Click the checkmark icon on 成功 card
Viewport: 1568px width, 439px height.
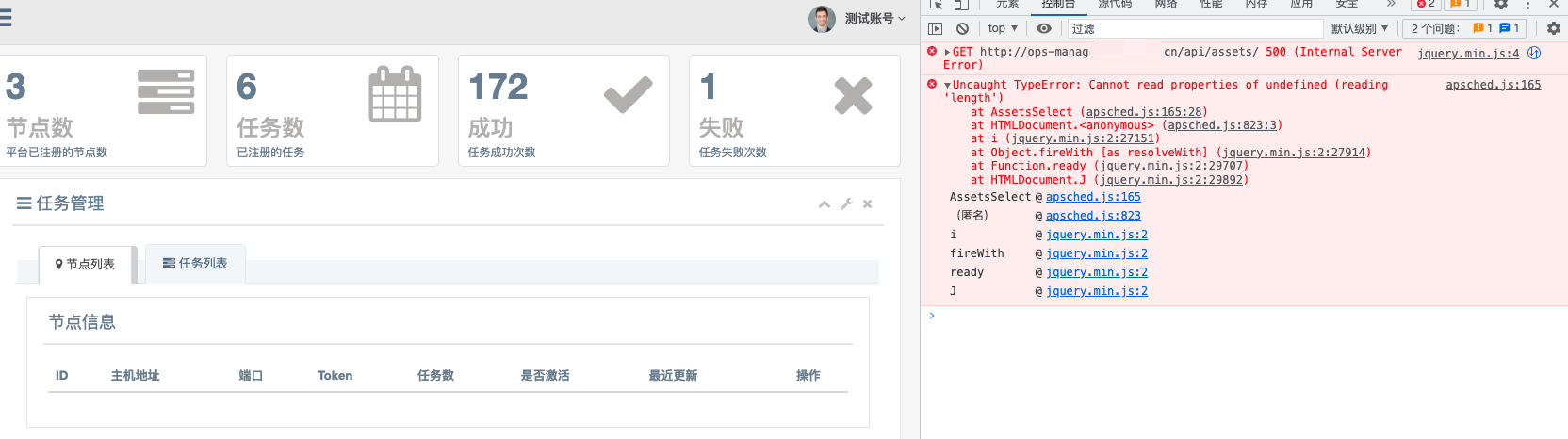click(x=628, y=94)
